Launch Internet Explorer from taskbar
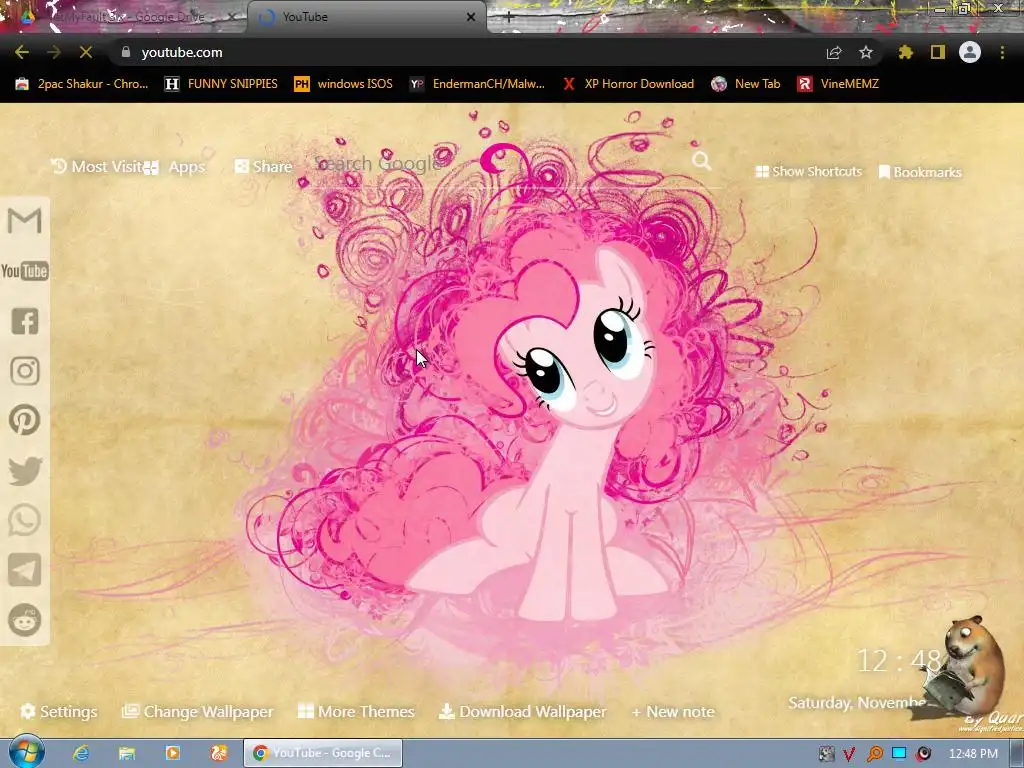 81,753
